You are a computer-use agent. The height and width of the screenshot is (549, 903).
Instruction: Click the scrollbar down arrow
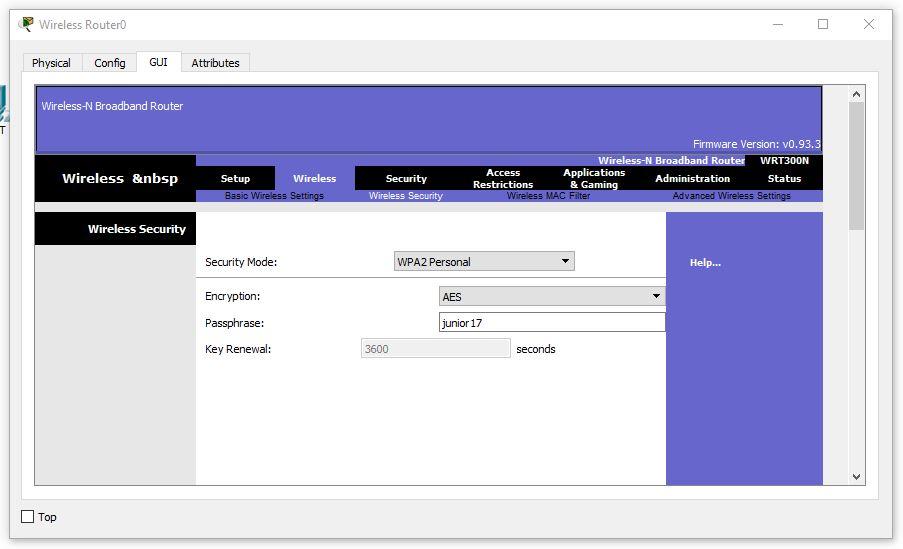pos(856,476)
